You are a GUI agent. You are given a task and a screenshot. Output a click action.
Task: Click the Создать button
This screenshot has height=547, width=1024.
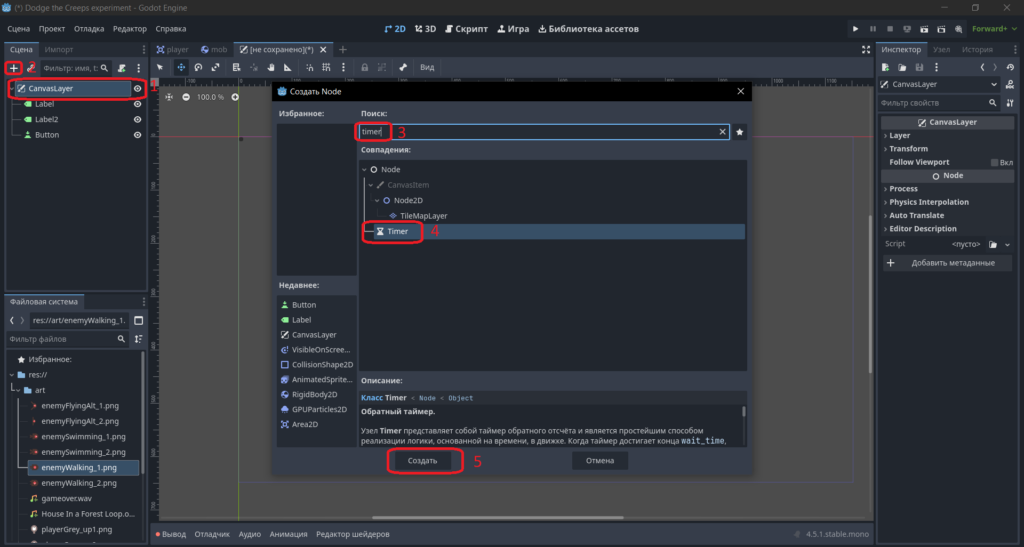point(423,461)
